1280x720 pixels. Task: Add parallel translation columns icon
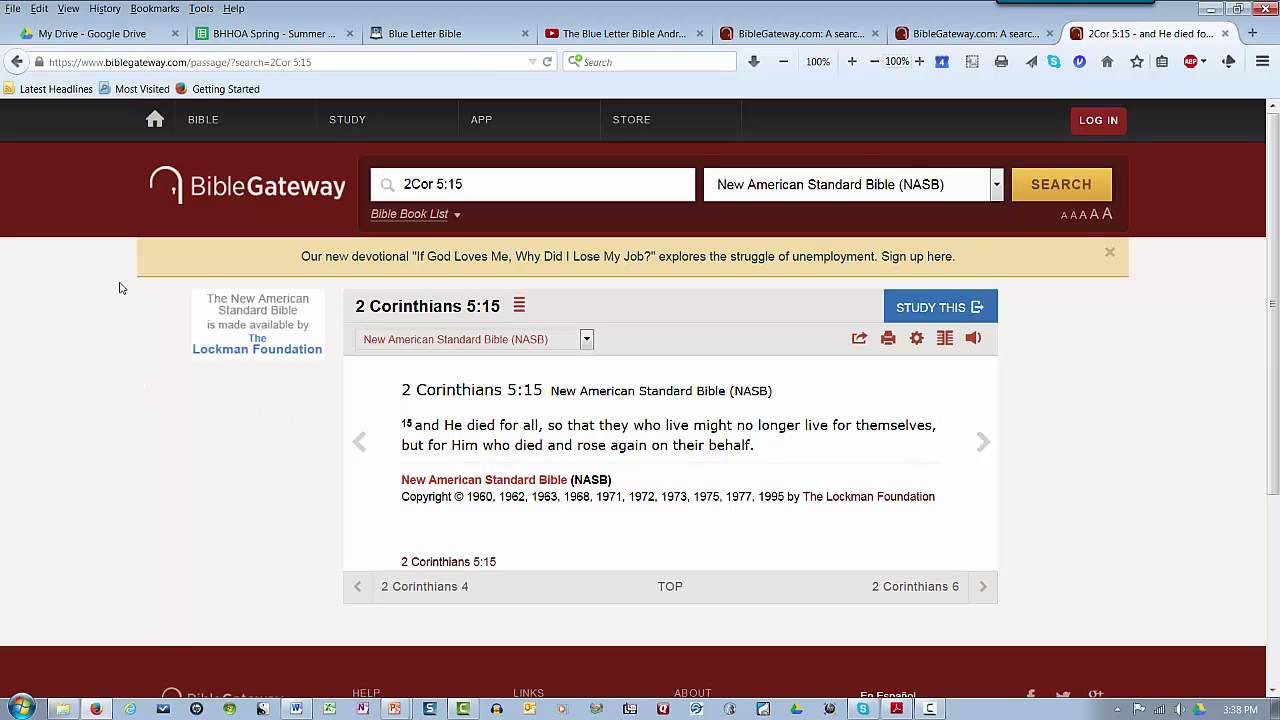(x=945, y=338)
